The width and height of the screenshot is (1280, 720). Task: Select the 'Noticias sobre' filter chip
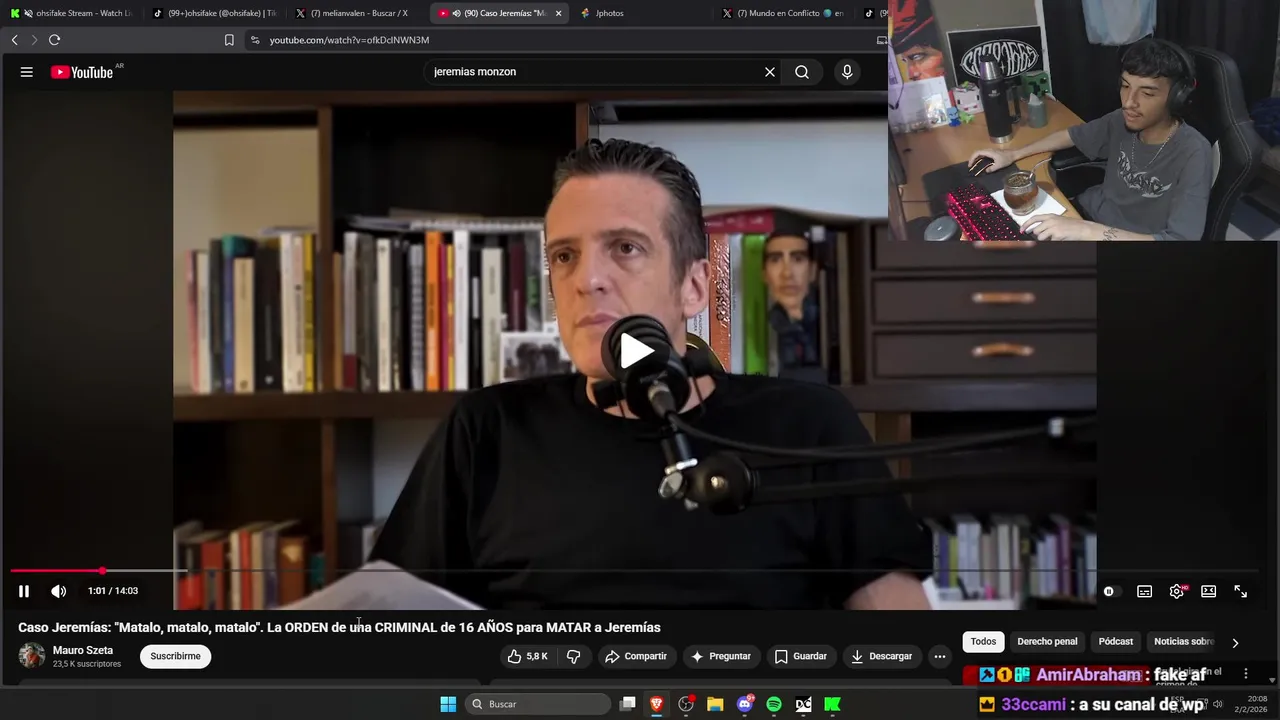click(x=1184, y=642)
